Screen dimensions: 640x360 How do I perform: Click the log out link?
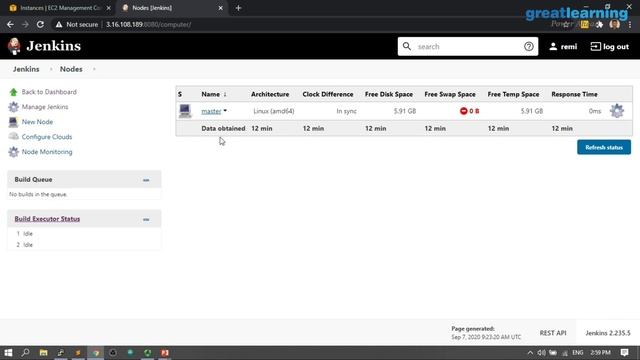point(609,47)
